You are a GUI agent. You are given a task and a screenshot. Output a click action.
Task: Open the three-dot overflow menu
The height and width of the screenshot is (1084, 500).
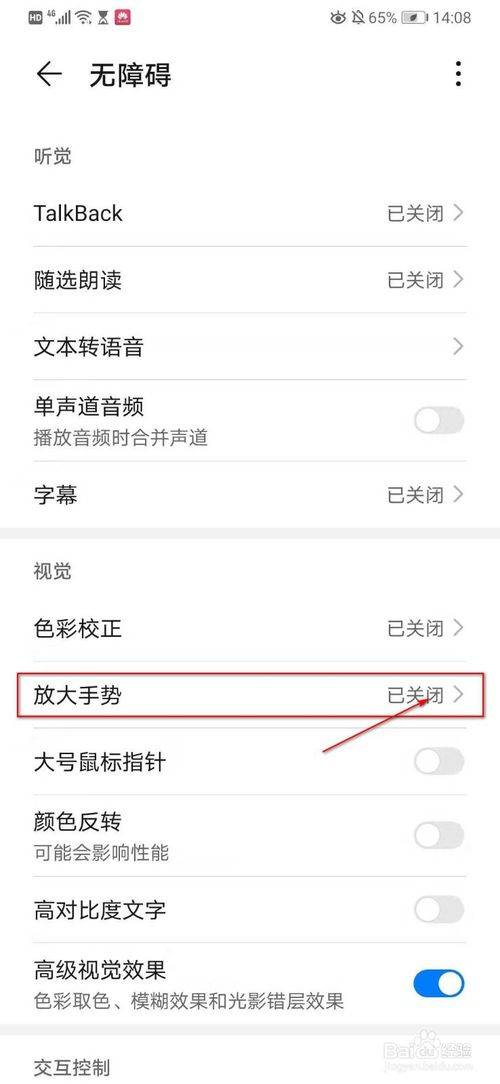(458, 74)
